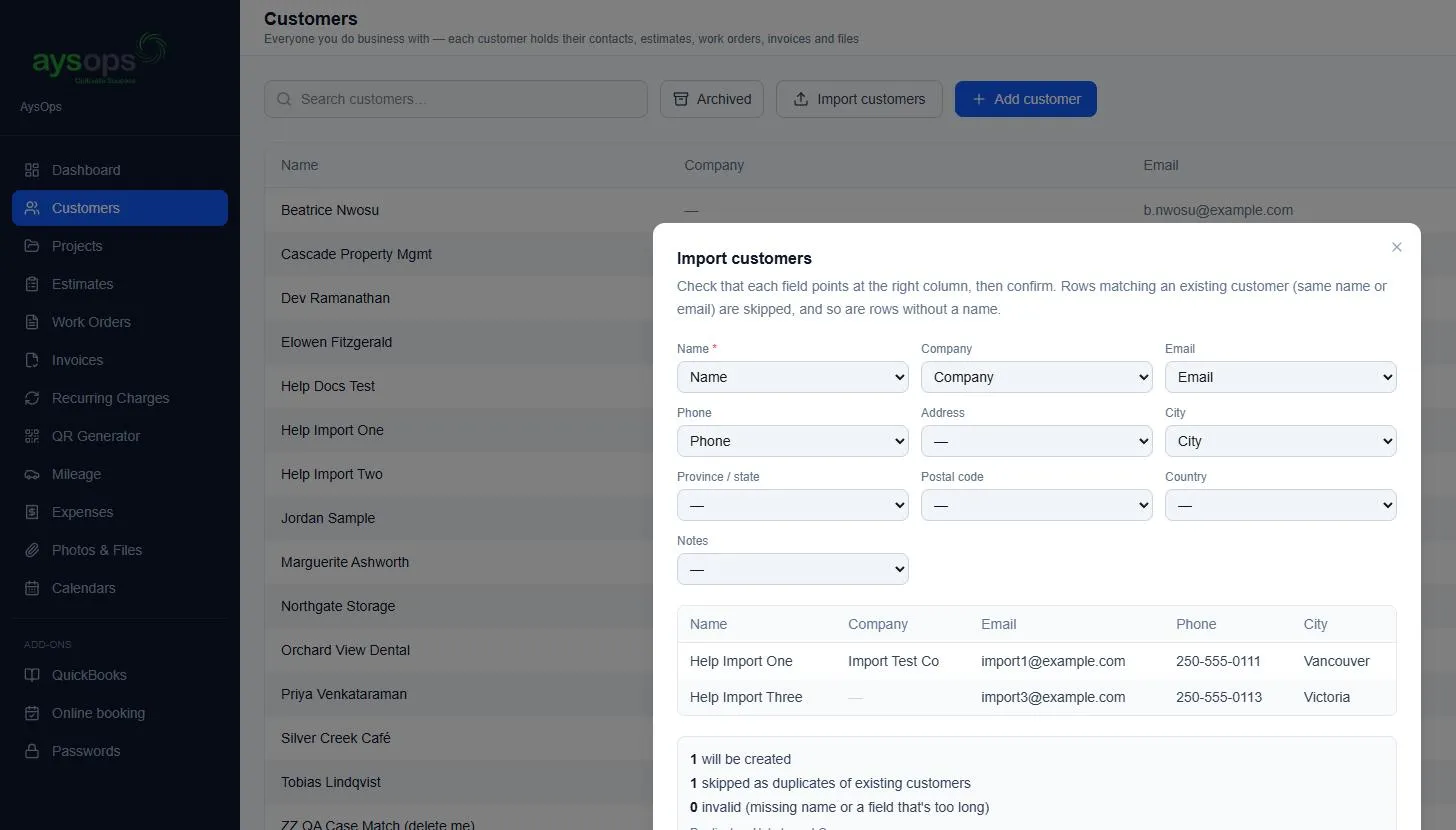This screenshot has width=1456, height=830.
Task: Click the Dashboard grid icon in sidebar
Action: click(x=32, y=170)
